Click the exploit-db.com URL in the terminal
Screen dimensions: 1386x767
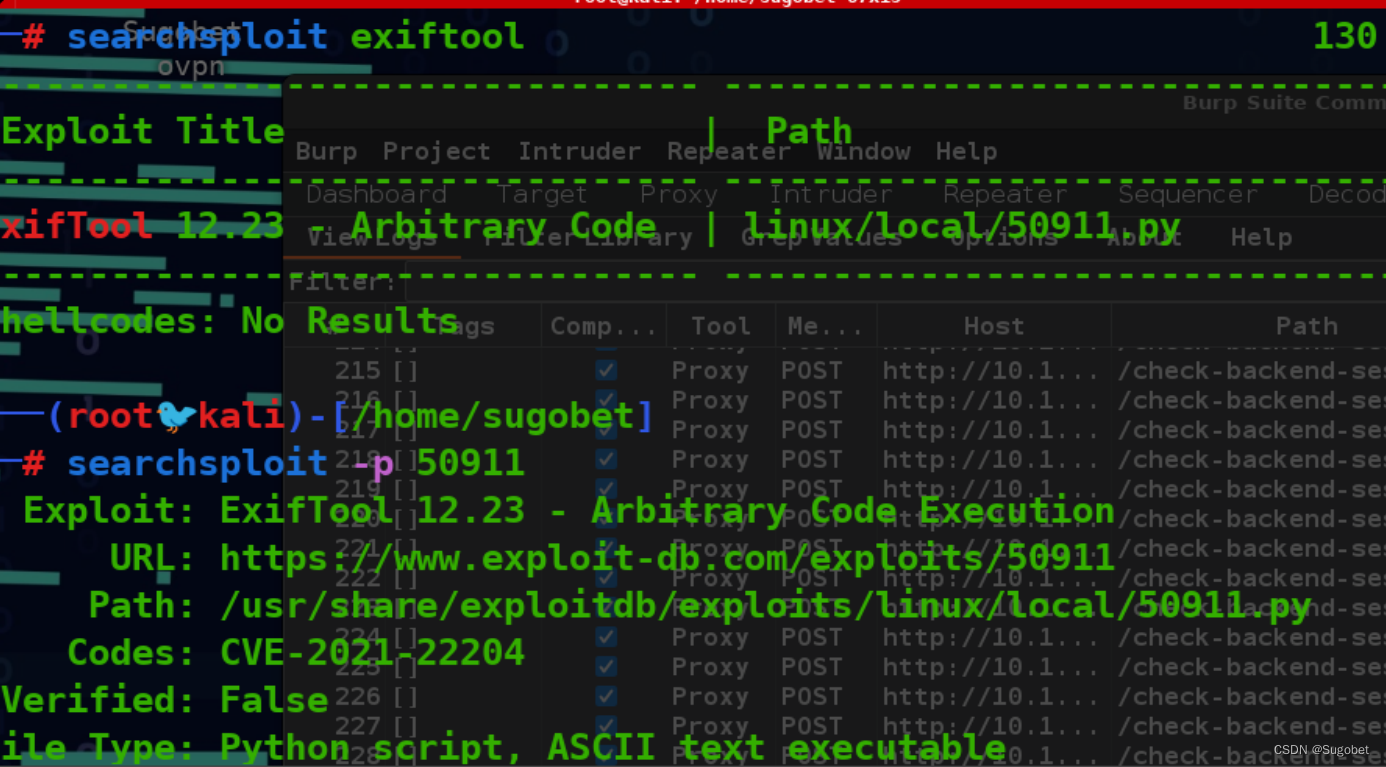click(667, 558)
